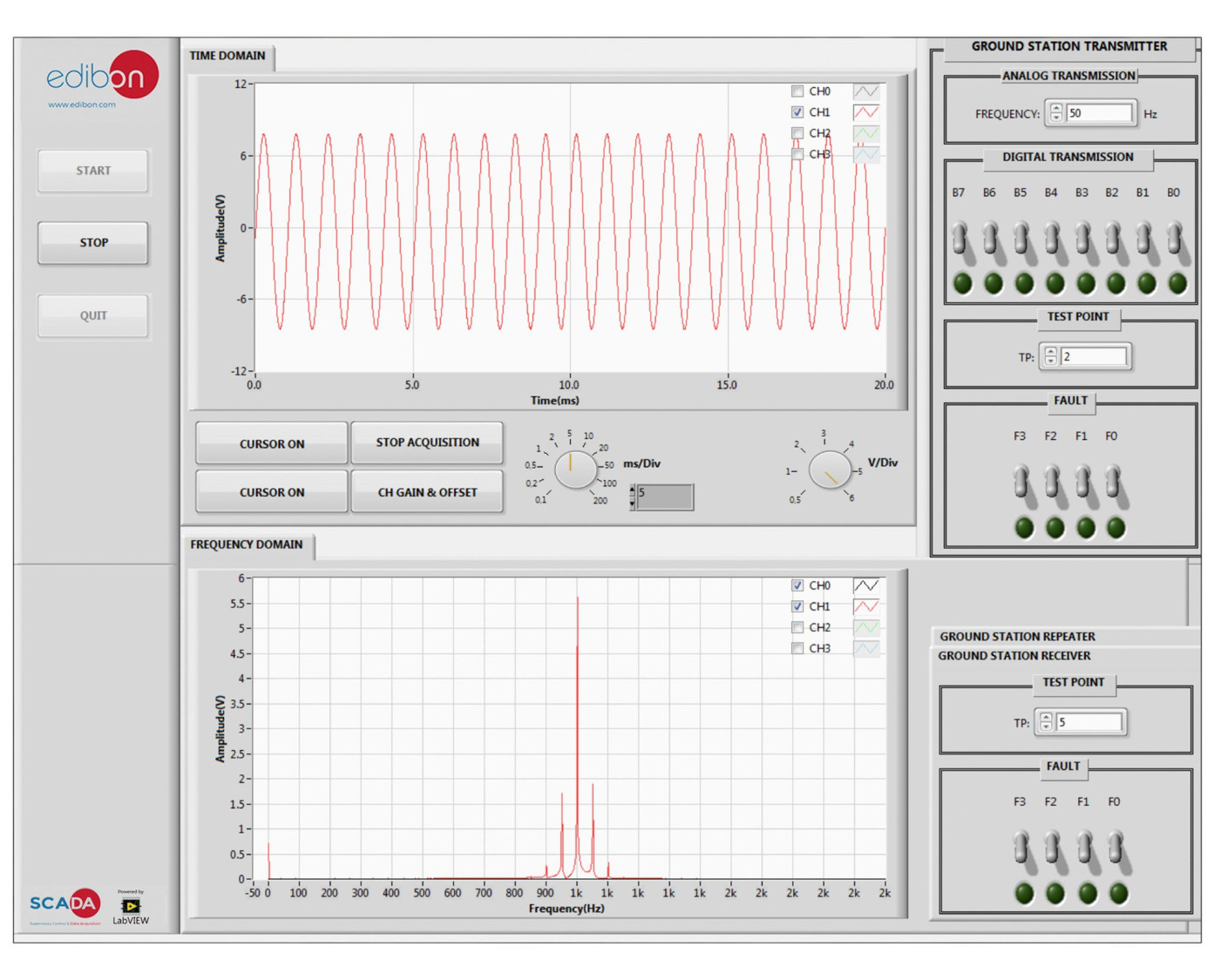Select GROUND STATION RECEIVER tab
The height and width of the screenshot is (980, 1214).
click(x=1014, y=656)
